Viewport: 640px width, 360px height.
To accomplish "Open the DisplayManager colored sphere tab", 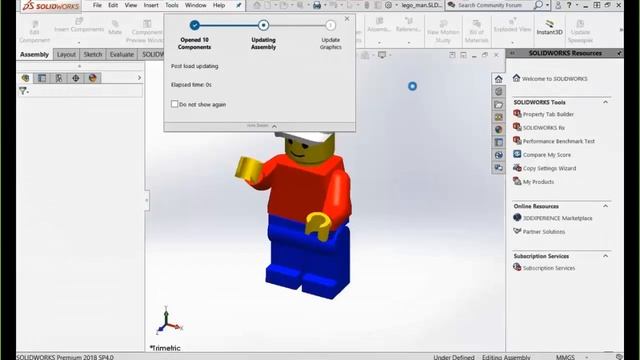I will 93,78.
